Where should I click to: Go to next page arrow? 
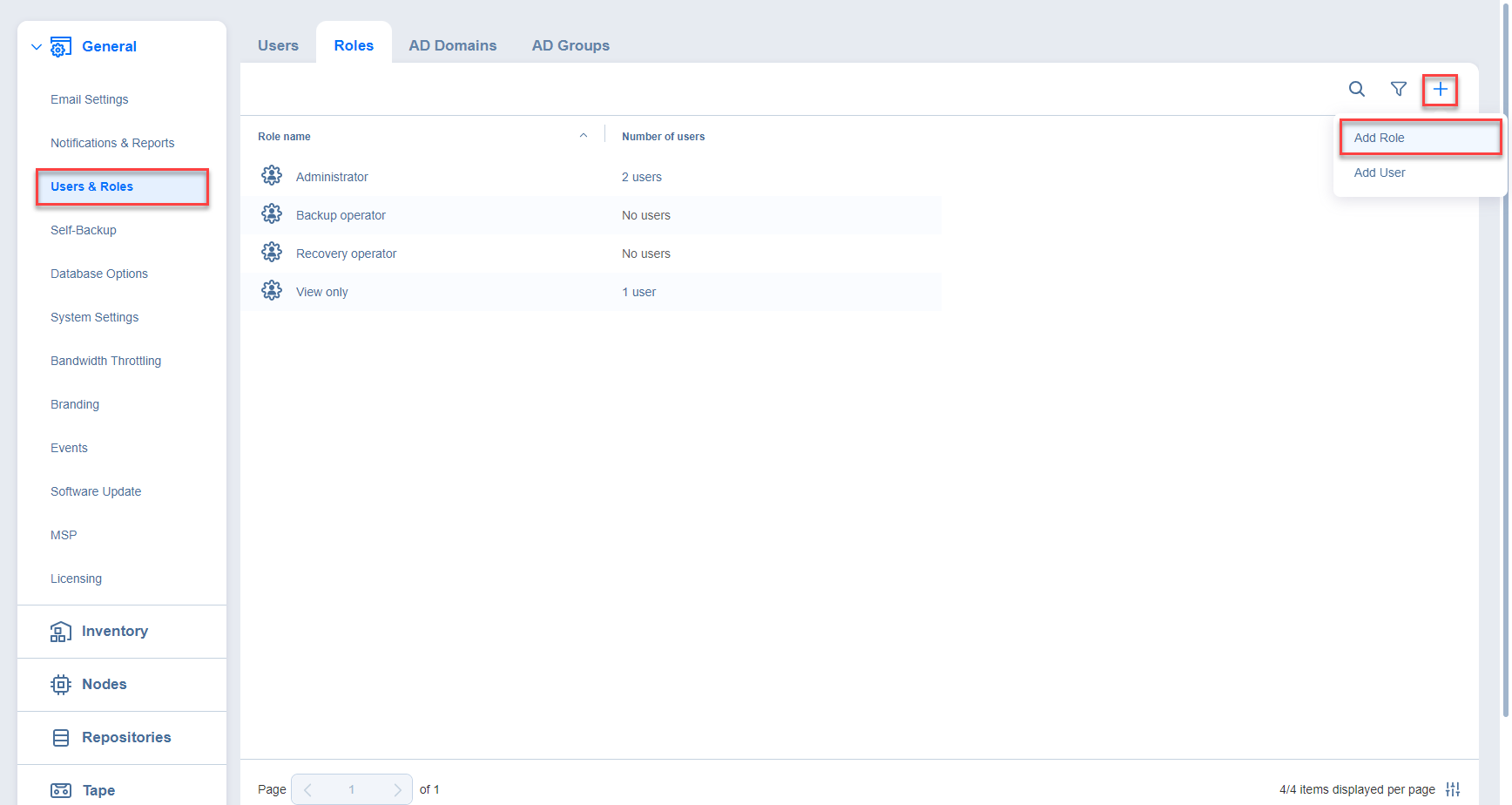tap(397, 789)
